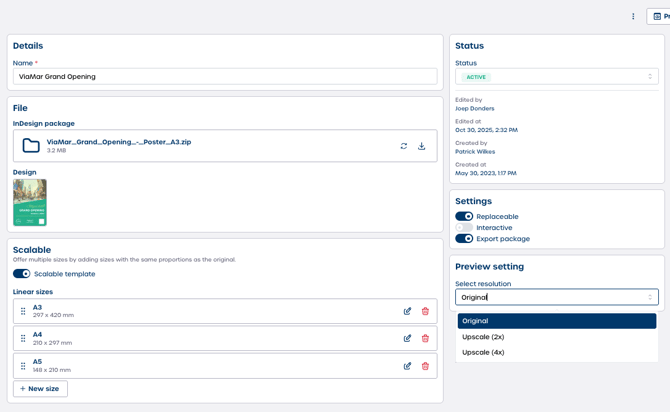Enable the Interactive setting toggle
670x412 pixels.
pos(464,228)
